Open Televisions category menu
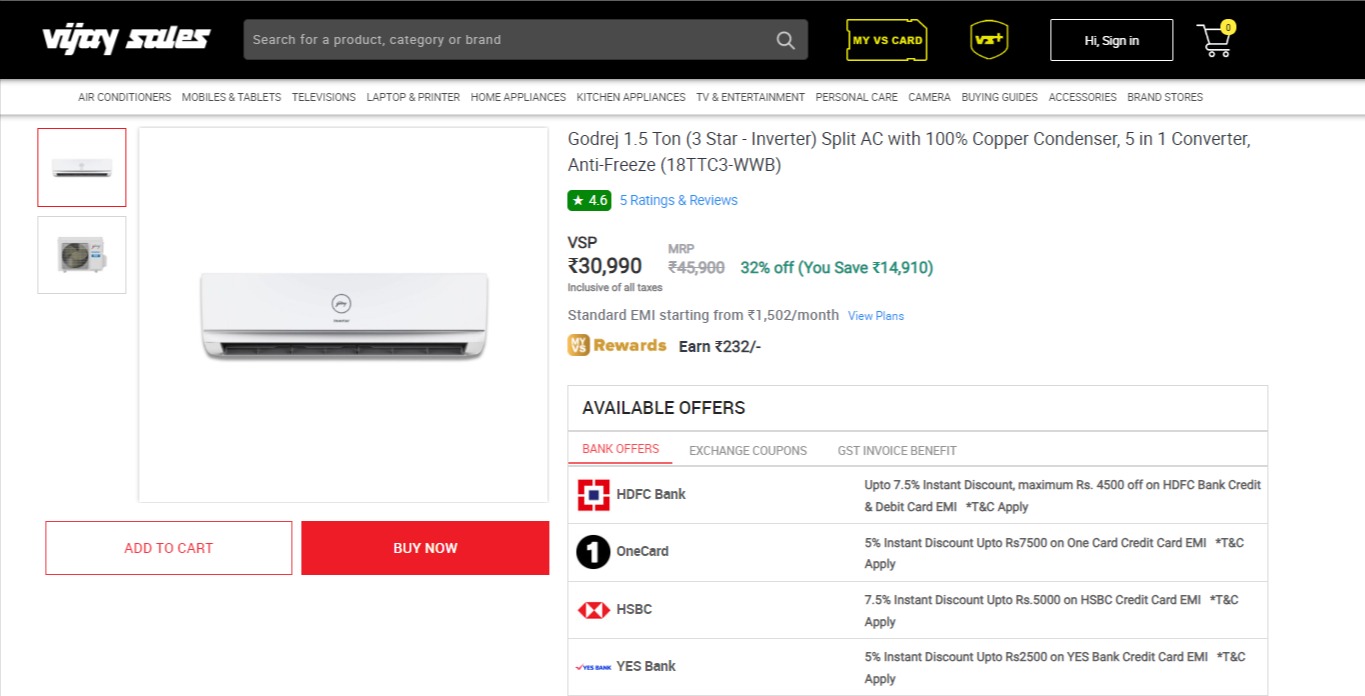This screenshot has height=696, width=1365. [x=324, y=97]
